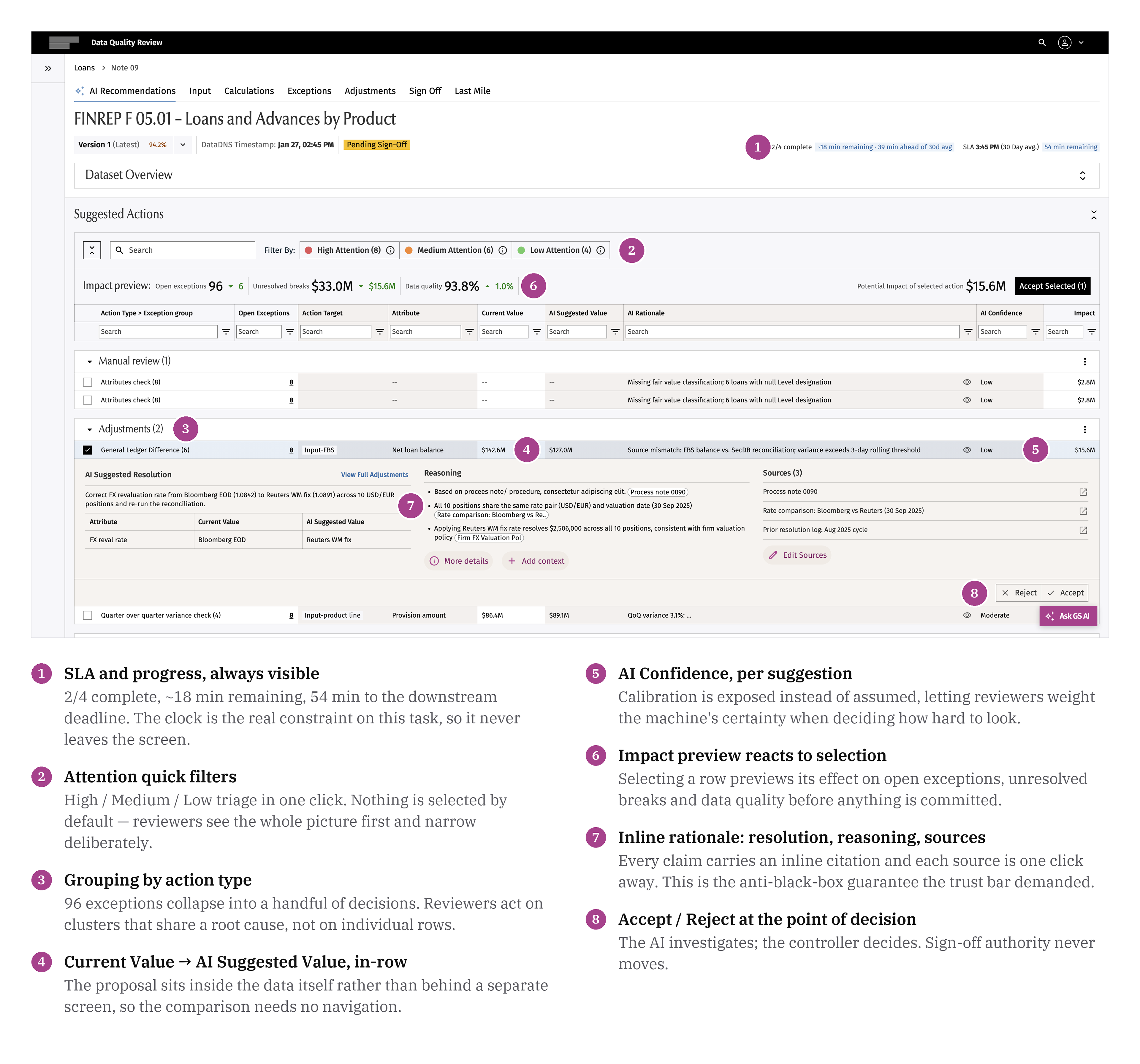Screen dimensions: 1140x1064
Task: Open the user account menu icon
Action: pyautogui.click(x=1064, y=42)
